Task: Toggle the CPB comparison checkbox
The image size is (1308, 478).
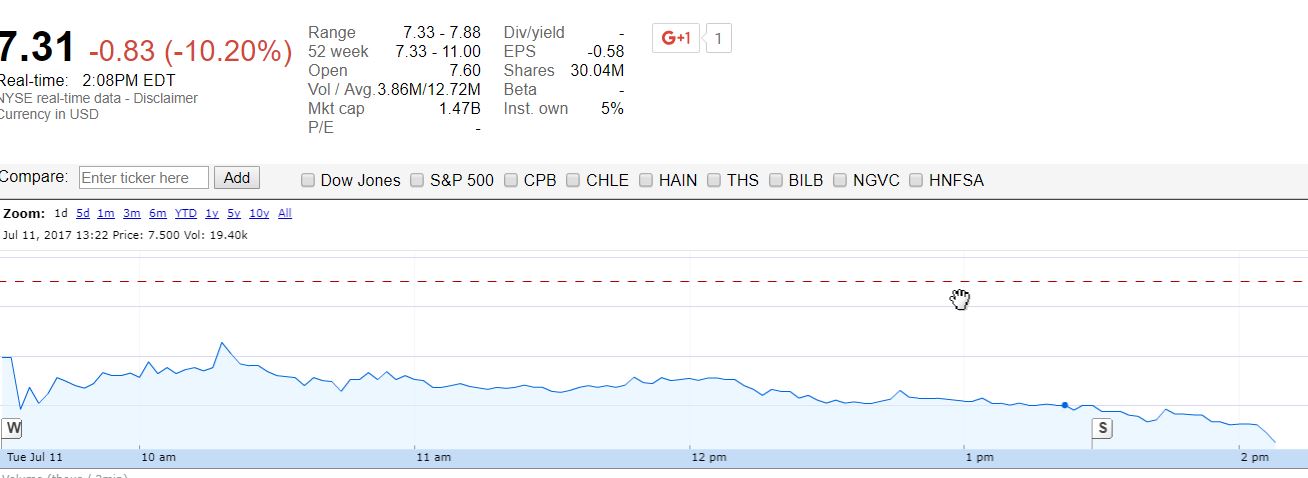Action: coord(512,181)
